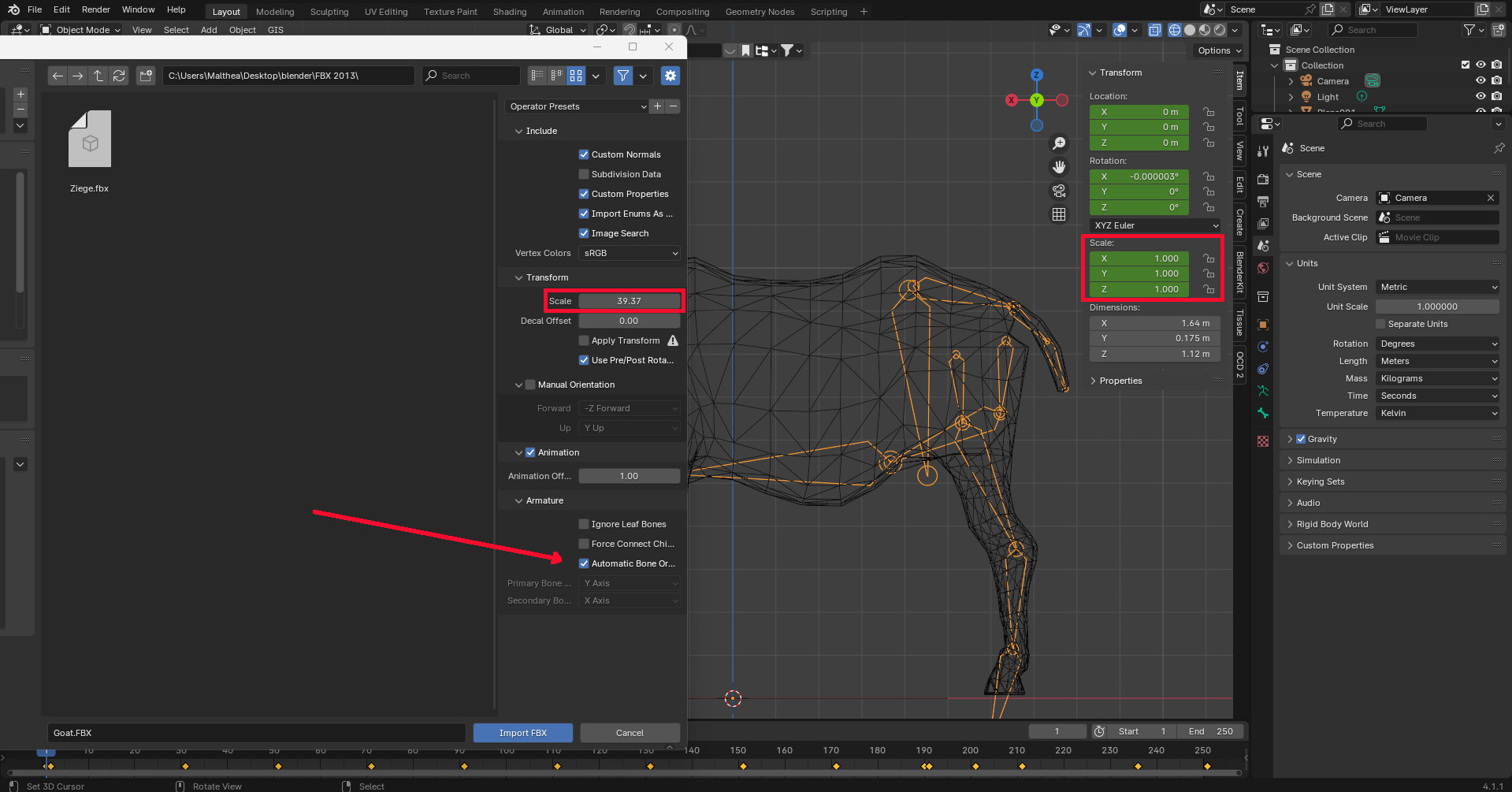Toggle the file browser settings gear icon
The image size is (1512, 792).
tap(671, 76)
